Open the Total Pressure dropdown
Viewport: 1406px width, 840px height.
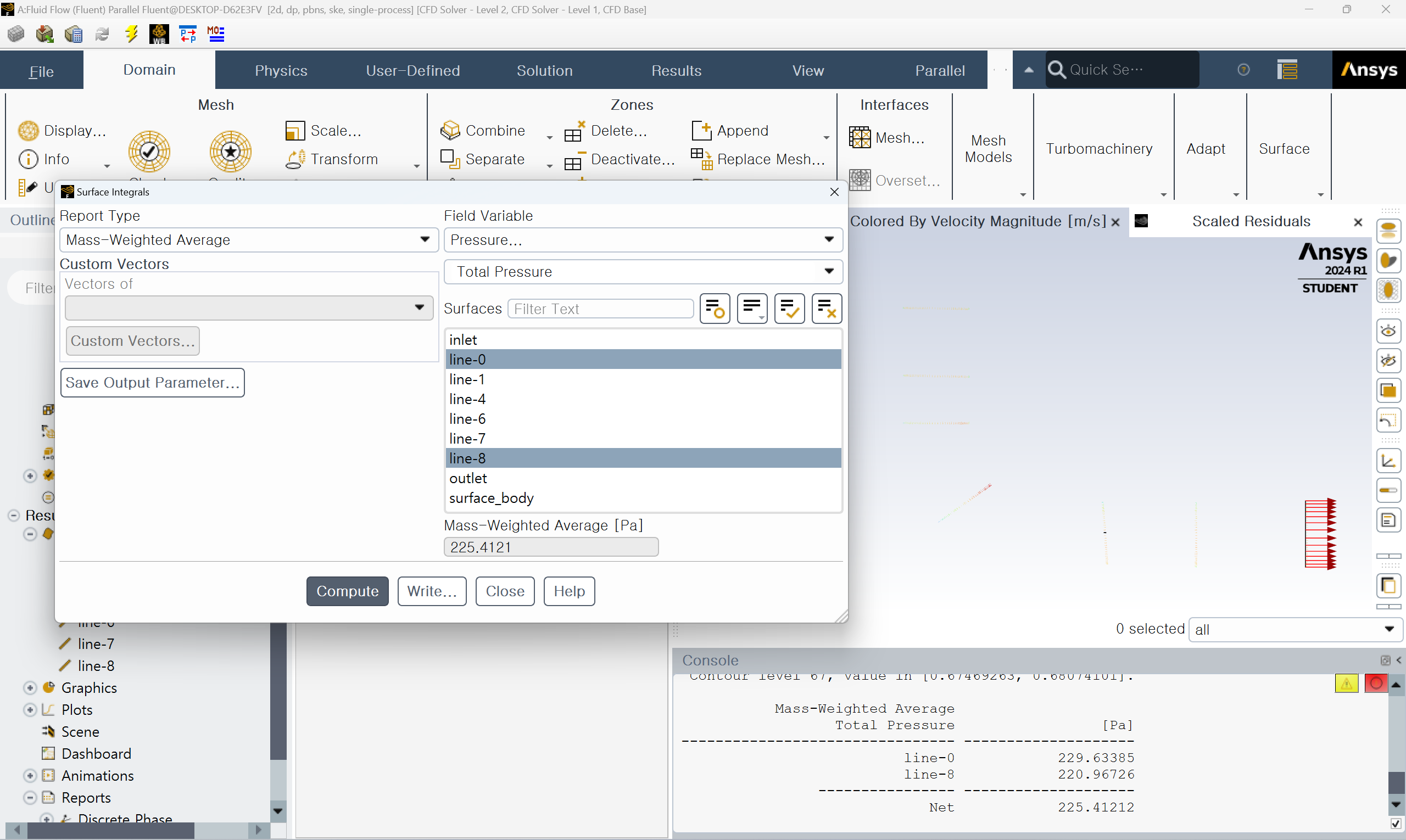[643, 272]
